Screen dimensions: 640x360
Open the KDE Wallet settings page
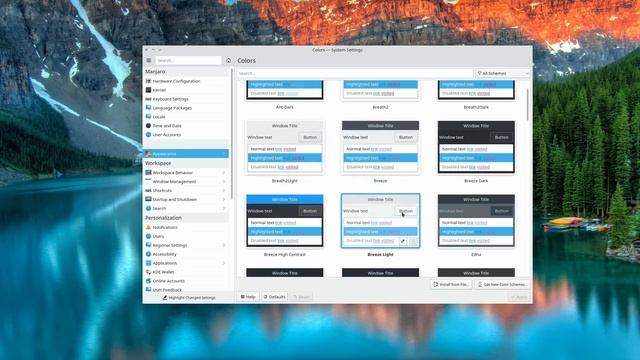coord(186,272)
